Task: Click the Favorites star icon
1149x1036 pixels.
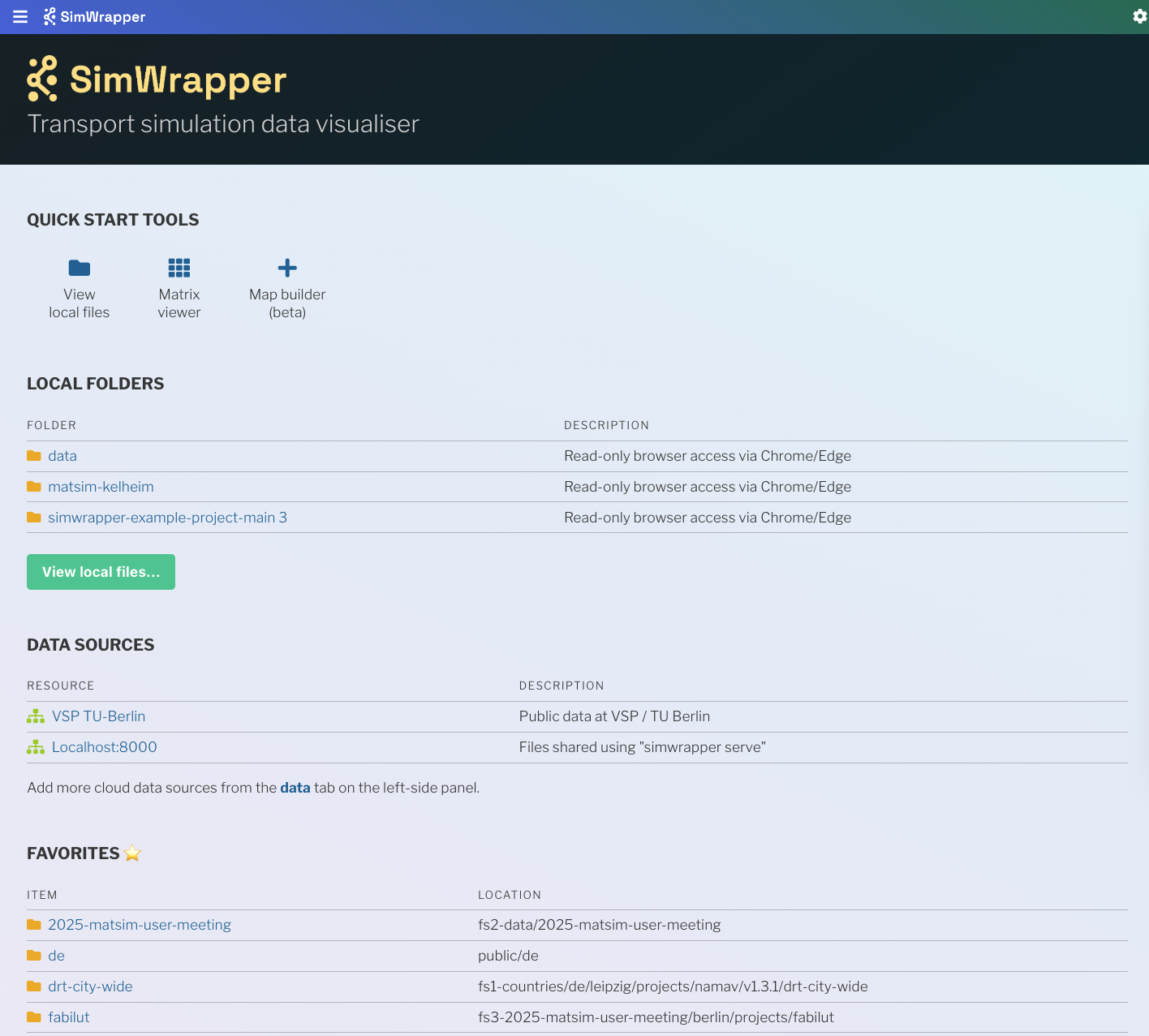Action: click(x=132, y=853)
